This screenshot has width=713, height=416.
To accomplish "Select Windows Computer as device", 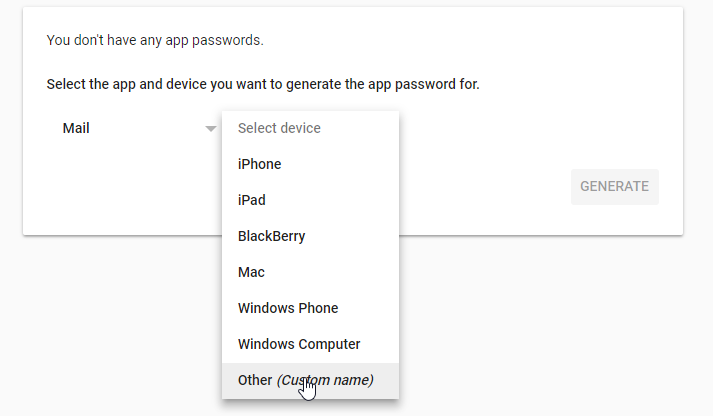I will click(x=299, y=344).
